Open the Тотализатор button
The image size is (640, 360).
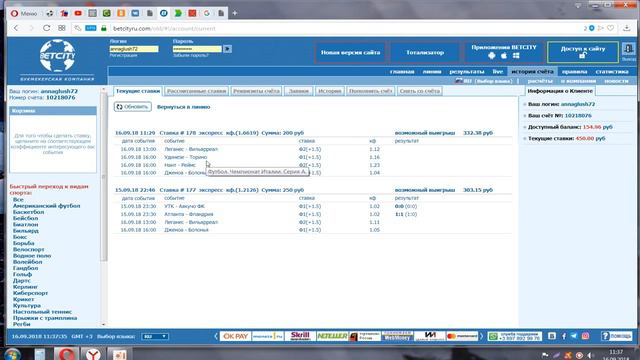click(424, 53)
